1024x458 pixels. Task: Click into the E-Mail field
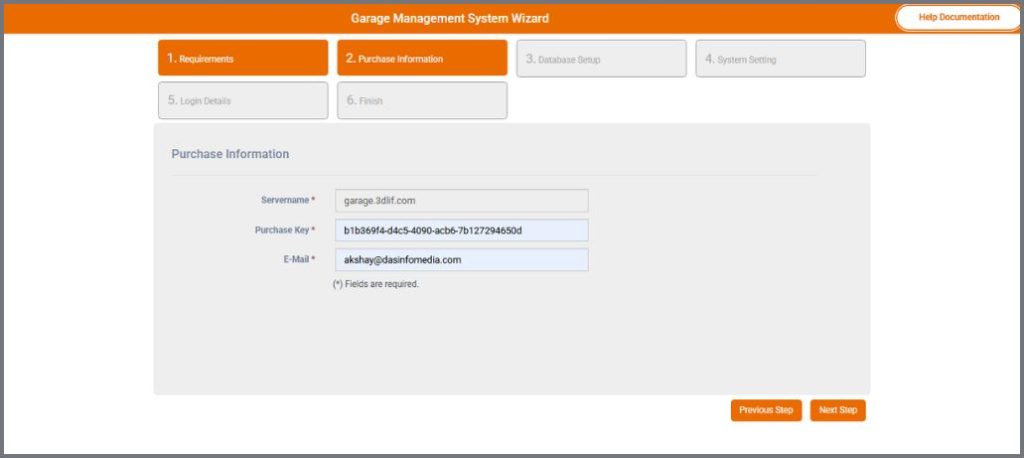[461, 260]
